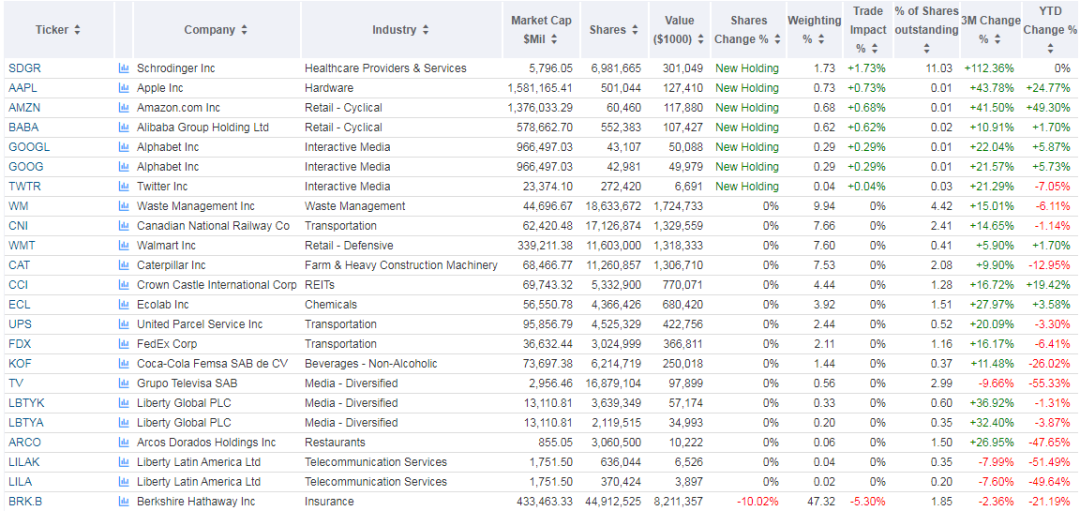Open chart icon for Coca-Cola Femsa SAB de CV

pos(124,364)
